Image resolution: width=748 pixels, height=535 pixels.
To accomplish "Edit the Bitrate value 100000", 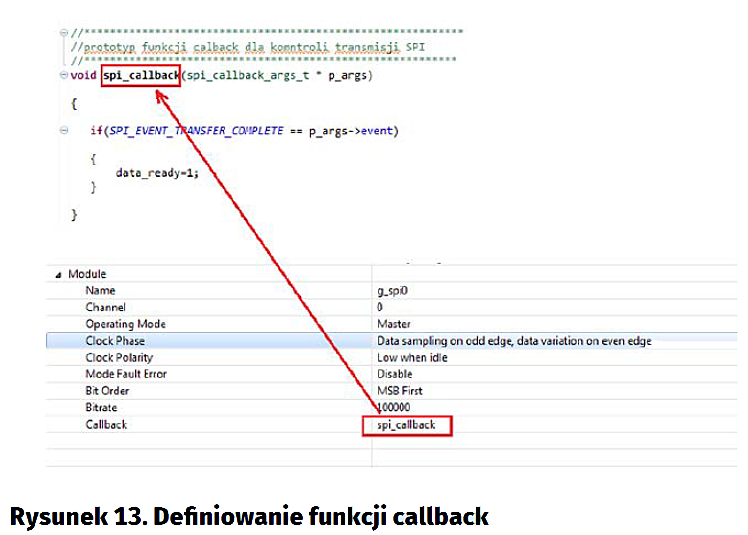I will 396,408.
